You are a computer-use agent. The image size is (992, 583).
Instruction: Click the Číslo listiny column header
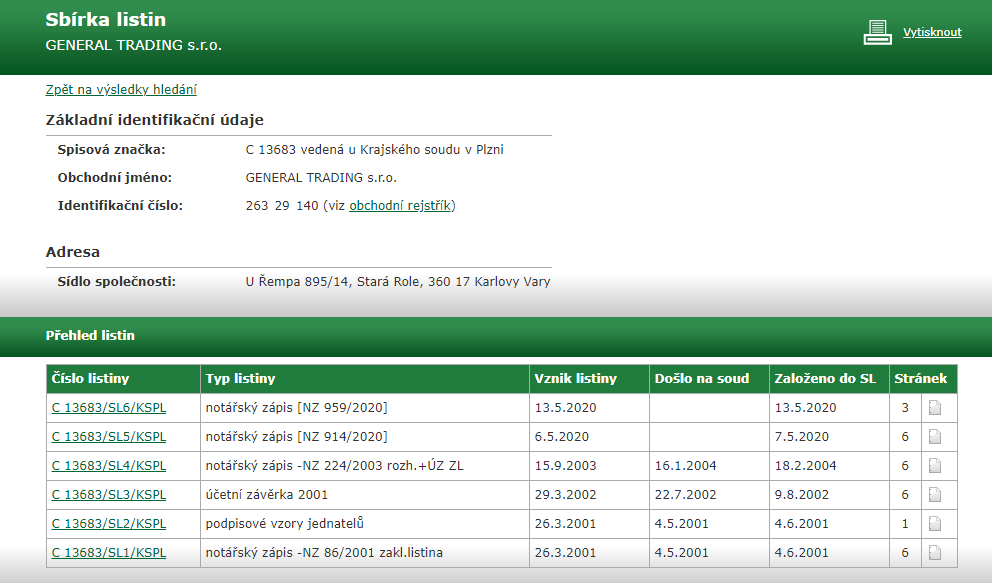pos(91,379)
